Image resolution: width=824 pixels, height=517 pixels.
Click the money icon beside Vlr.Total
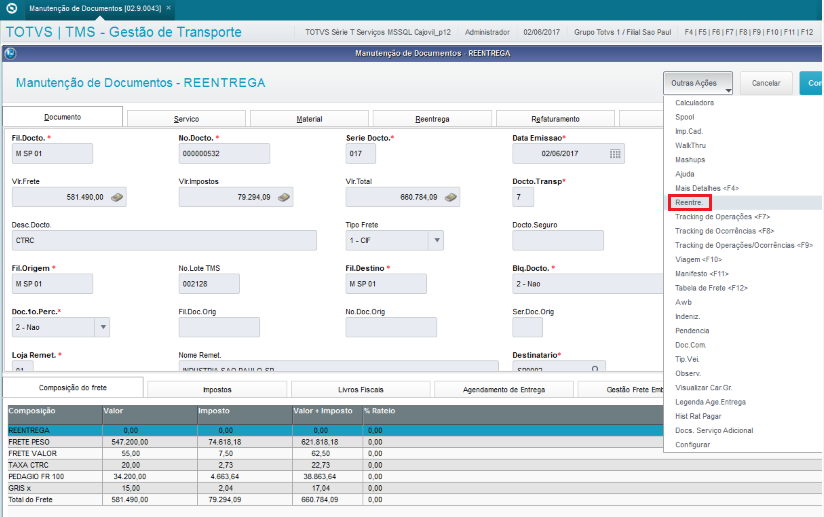451,198
